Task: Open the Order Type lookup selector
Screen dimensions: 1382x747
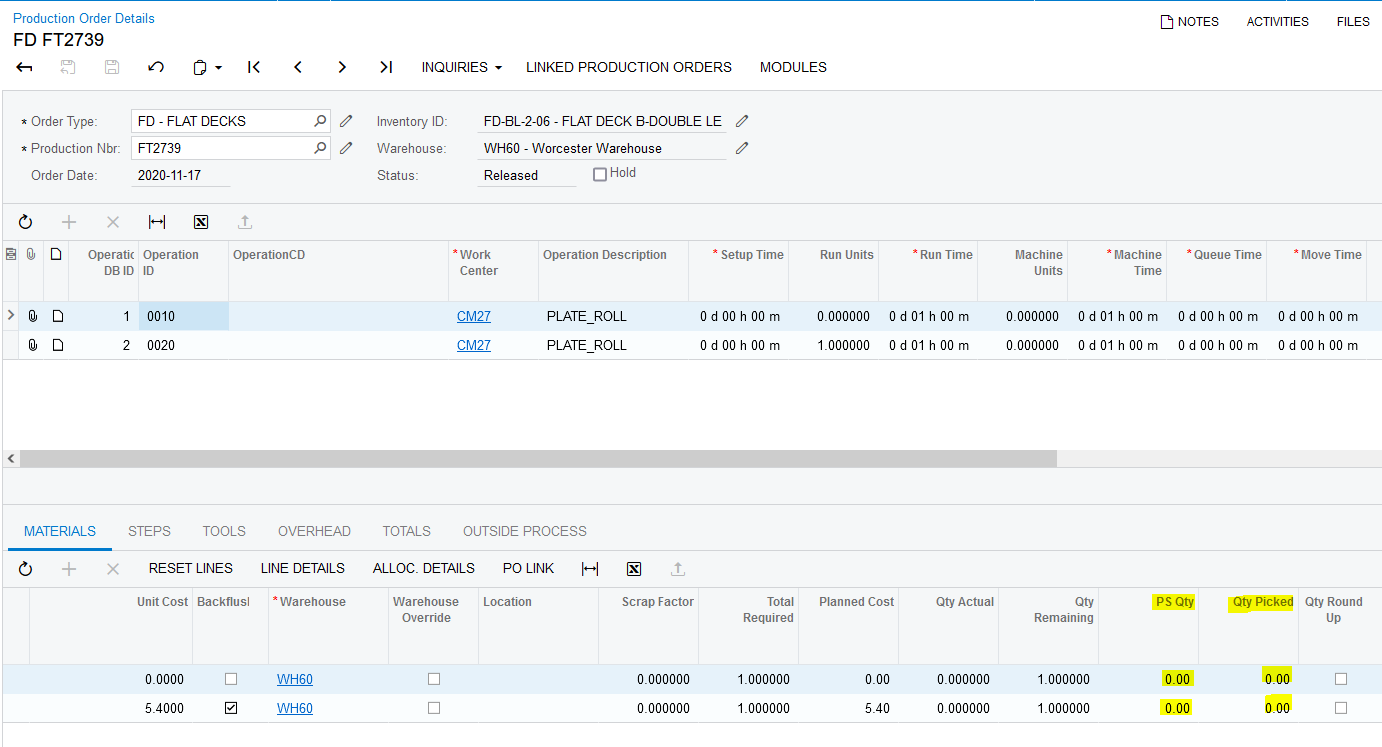Action: click(320, 121)
